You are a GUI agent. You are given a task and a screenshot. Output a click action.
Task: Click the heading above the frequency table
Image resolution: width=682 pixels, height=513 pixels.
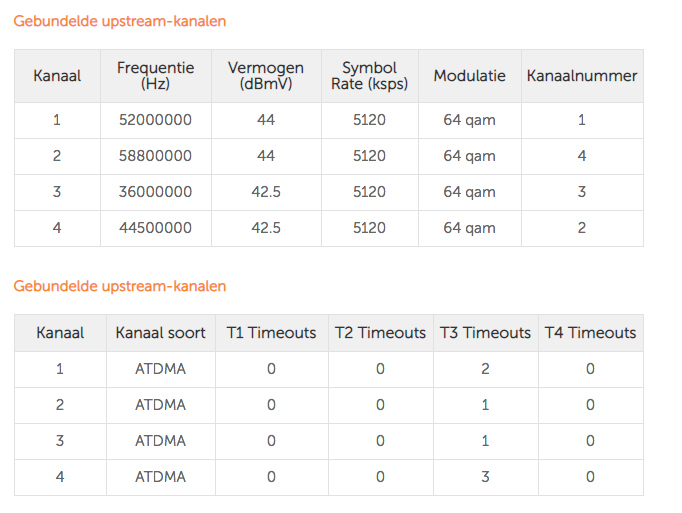point(119,21)
